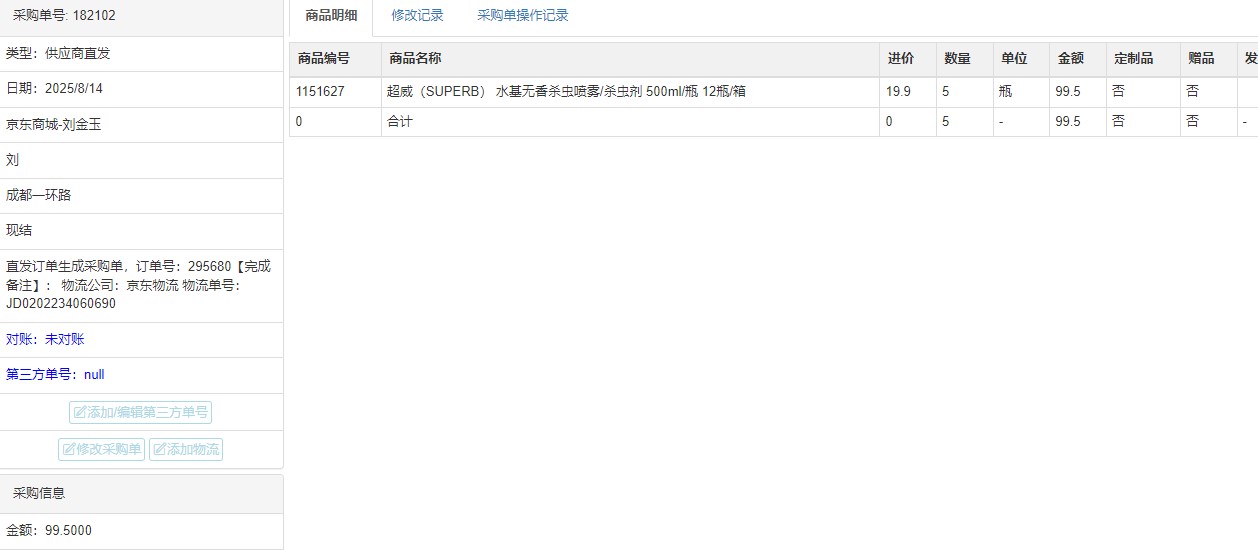Click the 日期：2025/8/14 field

(x=141, y=89)
